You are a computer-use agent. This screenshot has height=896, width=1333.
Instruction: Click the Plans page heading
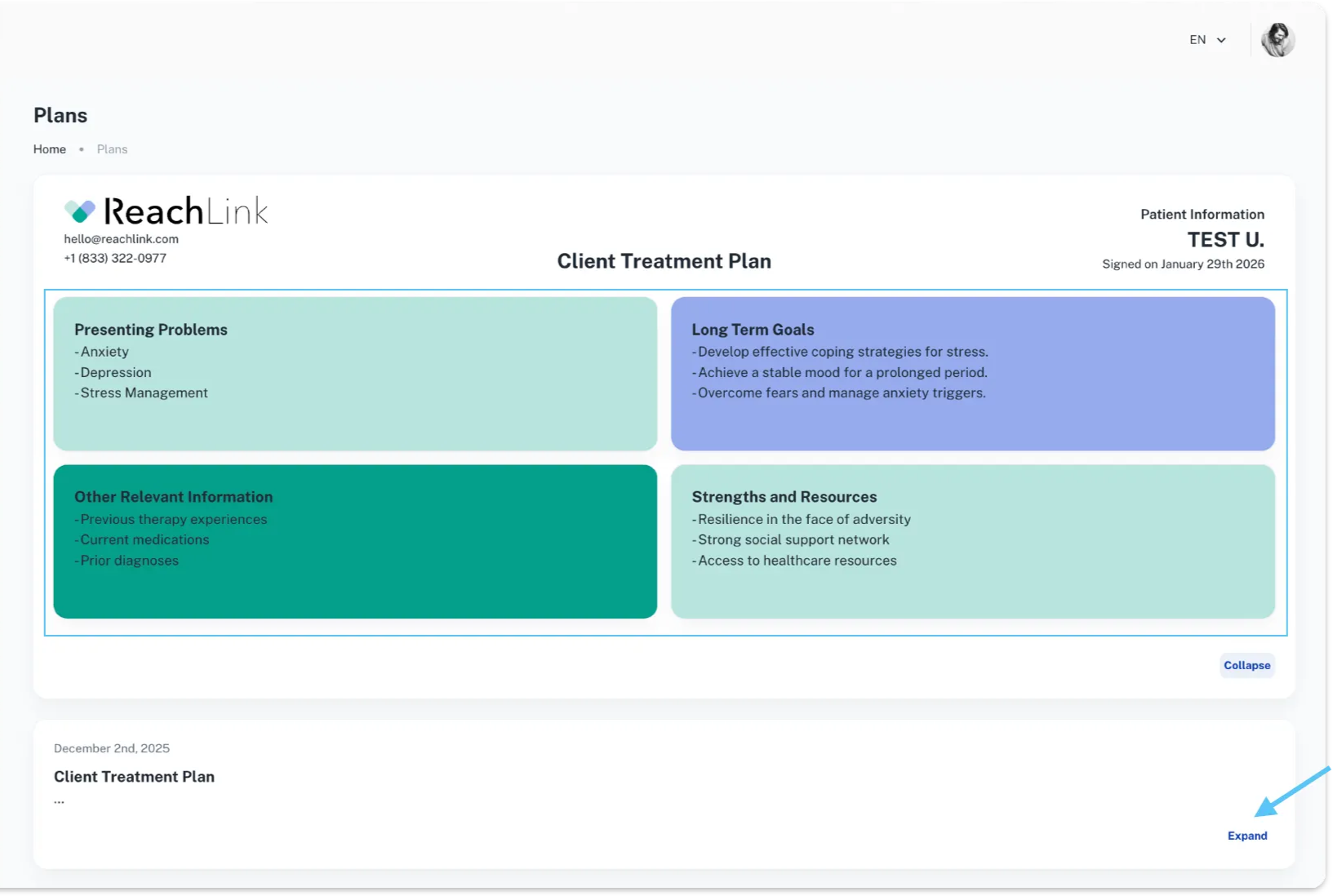(60, 116)
